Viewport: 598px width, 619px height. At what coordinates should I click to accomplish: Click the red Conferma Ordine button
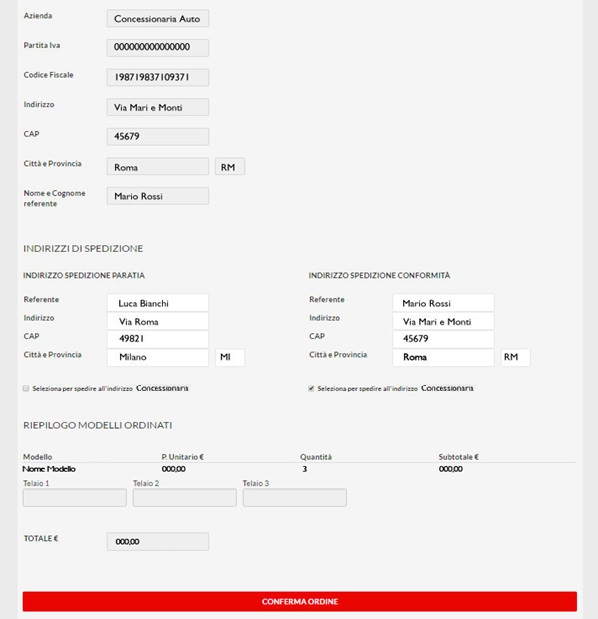tap(300, 601)
